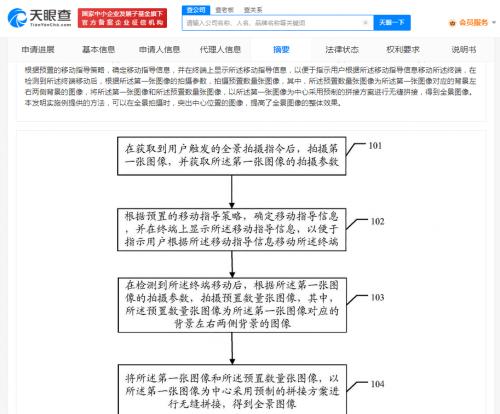Expand the 会员服务 dropdown arrow
Viewport: 500px width, 414px height.
(494, 23)
